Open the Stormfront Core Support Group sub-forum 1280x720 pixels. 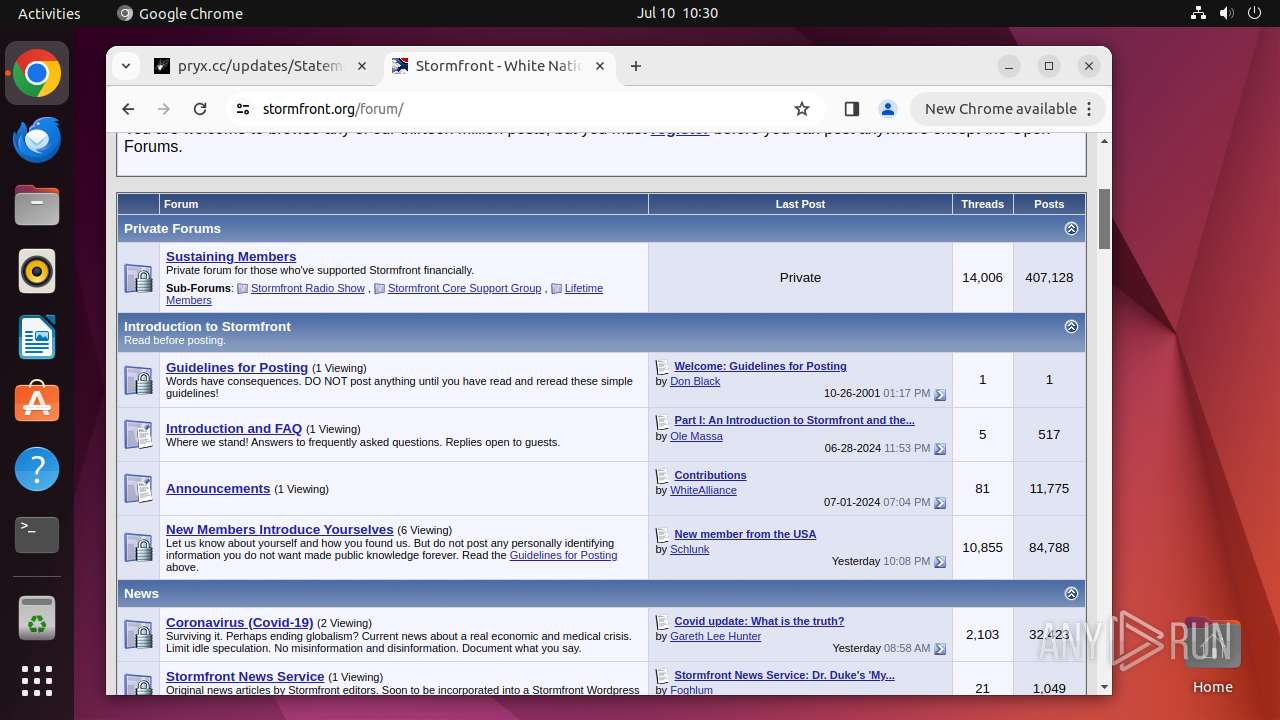[x=464, y=288]
